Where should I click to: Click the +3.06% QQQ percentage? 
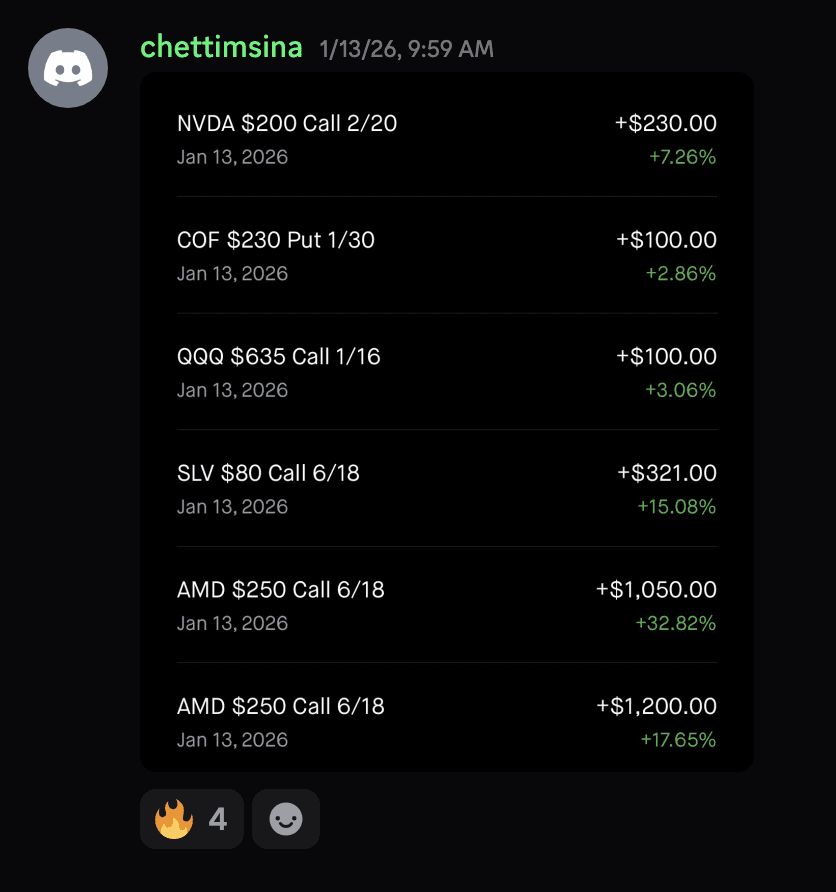click(681, 390)
